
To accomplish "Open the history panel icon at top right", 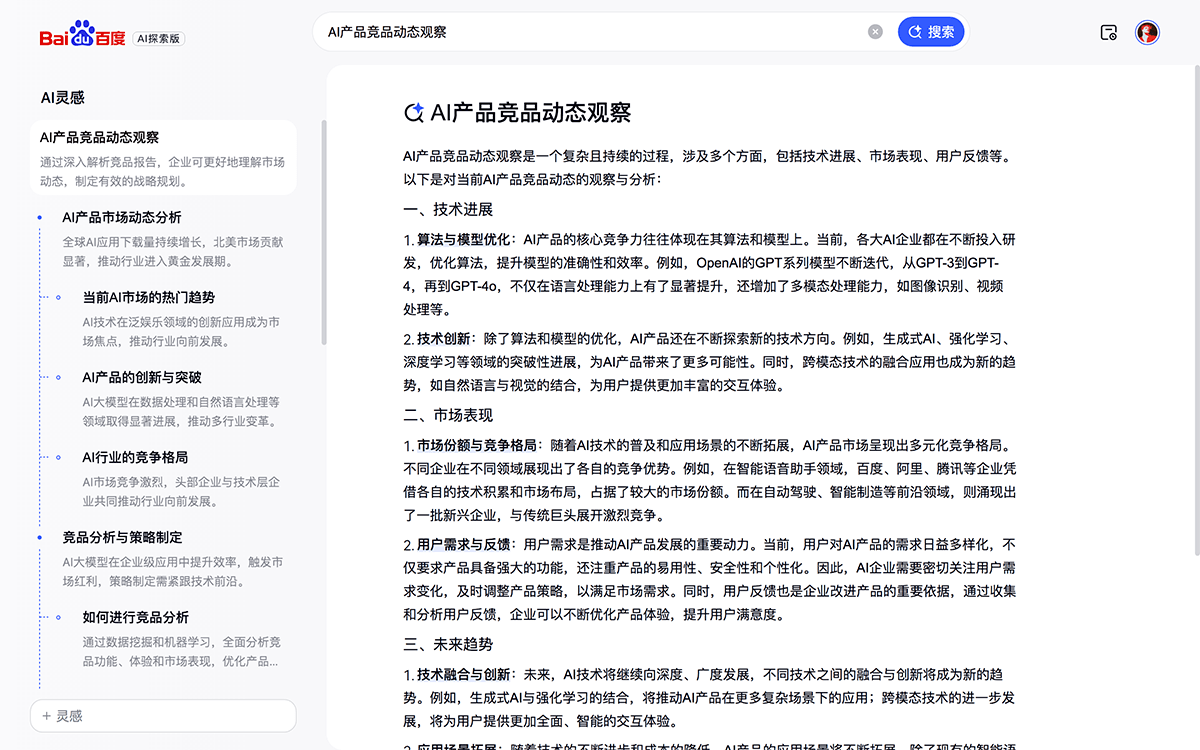I will [1108, 32].
